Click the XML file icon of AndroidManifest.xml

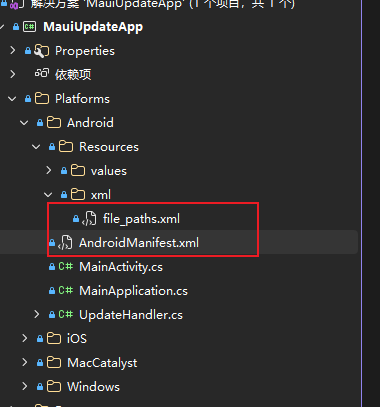coord(65,243)
